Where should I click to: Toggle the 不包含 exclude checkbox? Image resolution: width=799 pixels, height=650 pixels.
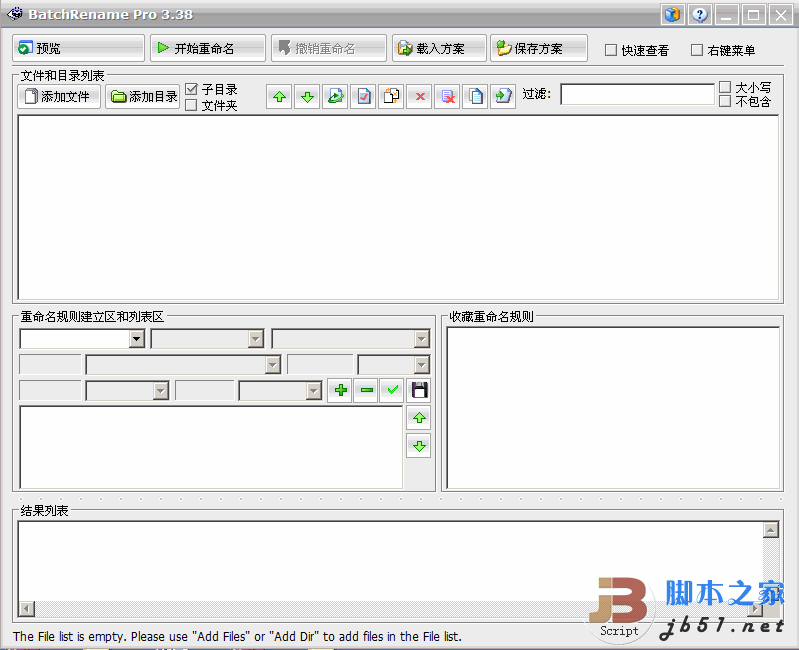(725, 101)
